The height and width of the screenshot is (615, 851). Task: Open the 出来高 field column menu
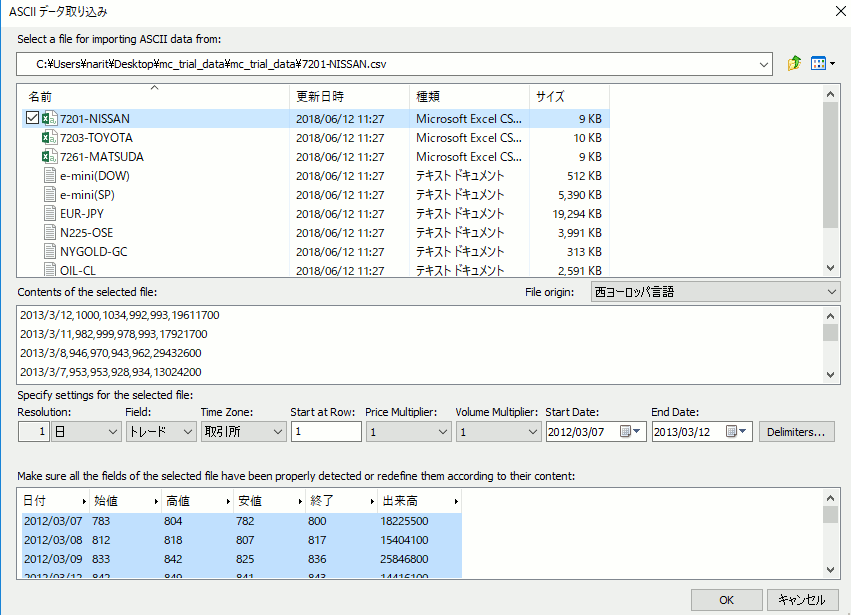coord(456,500)
